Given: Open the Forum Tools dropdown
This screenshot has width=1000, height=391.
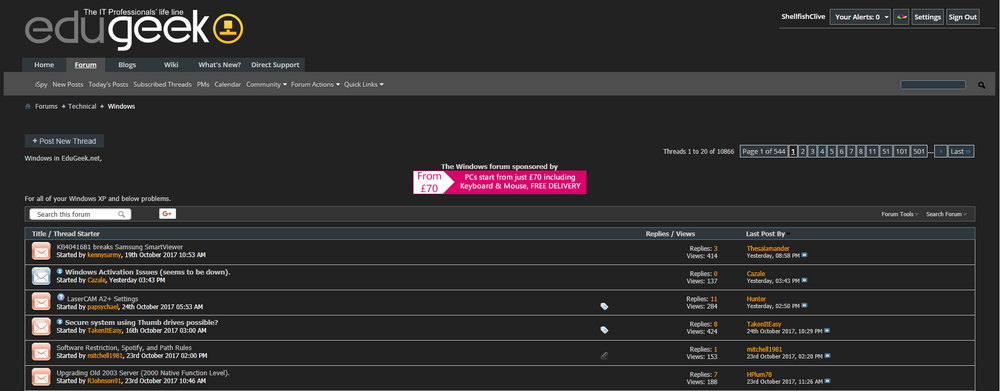Looking at the screenshot, I should coord(900,214).
